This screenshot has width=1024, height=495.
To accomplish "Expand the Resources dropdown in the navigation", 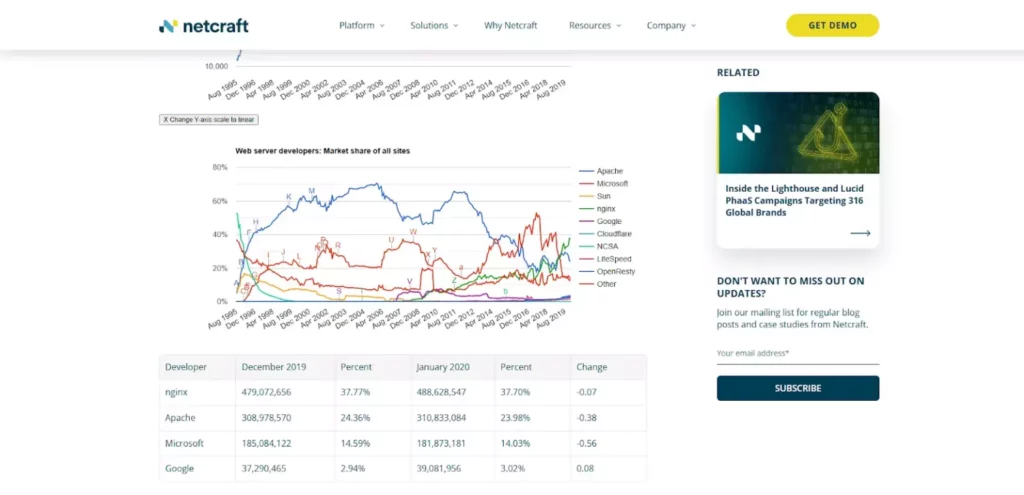I will [x=594, y=26].
